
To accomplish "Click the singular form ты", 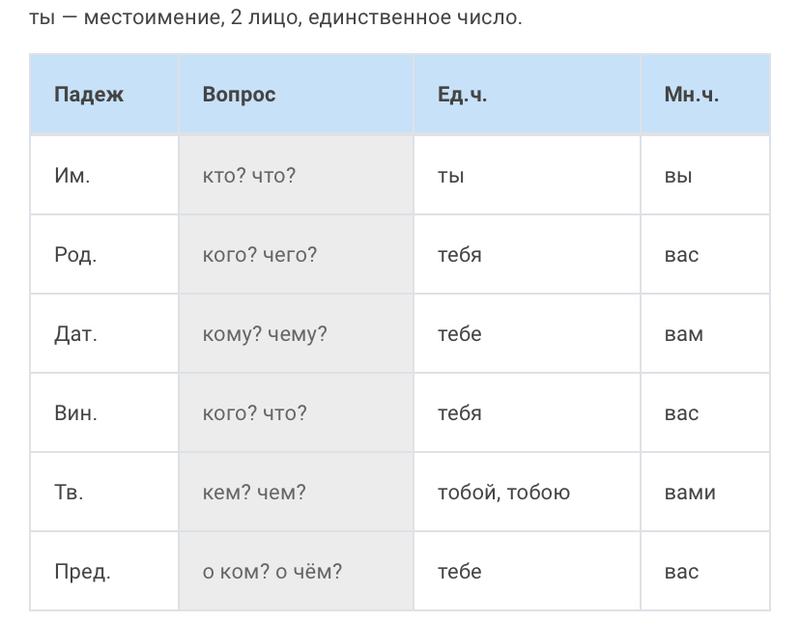I will 451,175.
